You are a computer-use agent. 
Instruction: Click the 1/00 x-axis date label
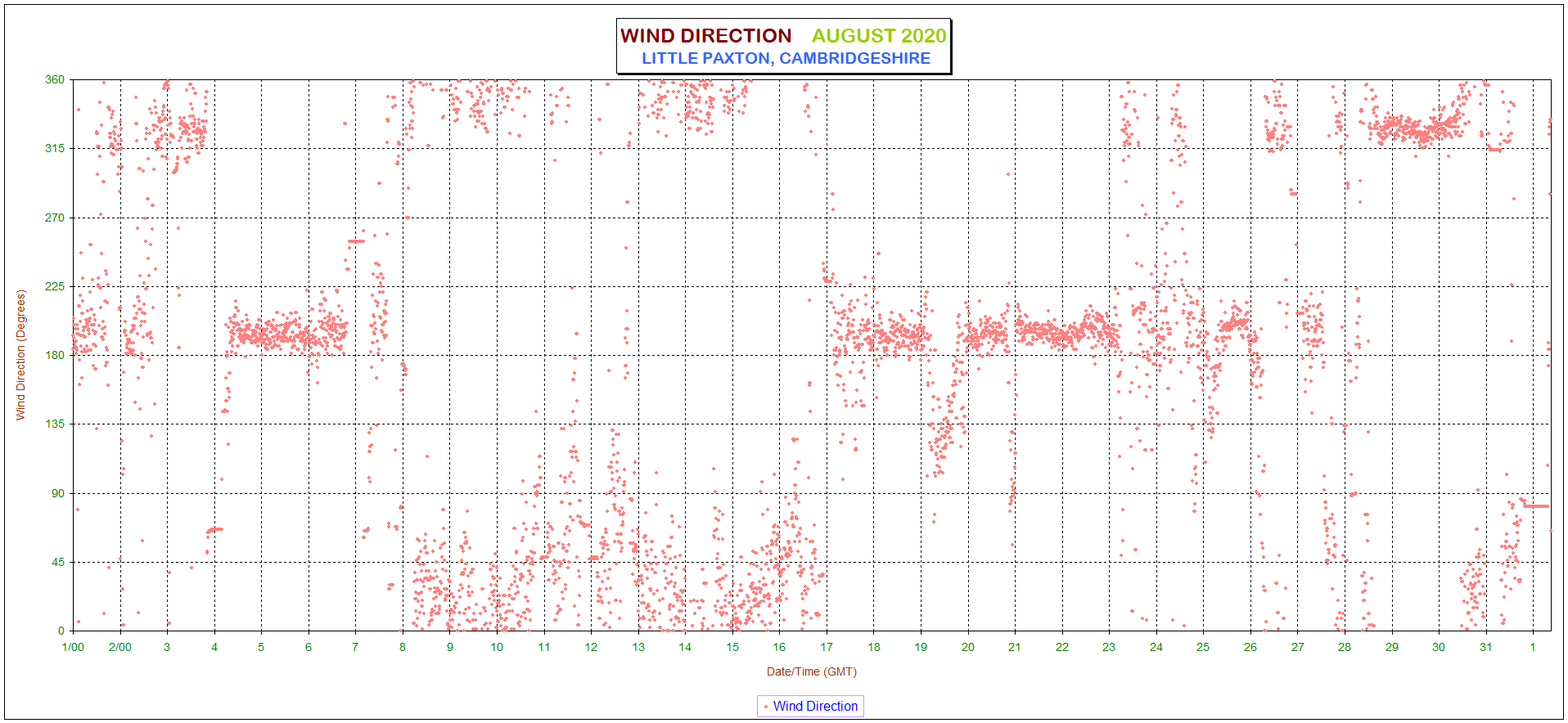point(73,647)
